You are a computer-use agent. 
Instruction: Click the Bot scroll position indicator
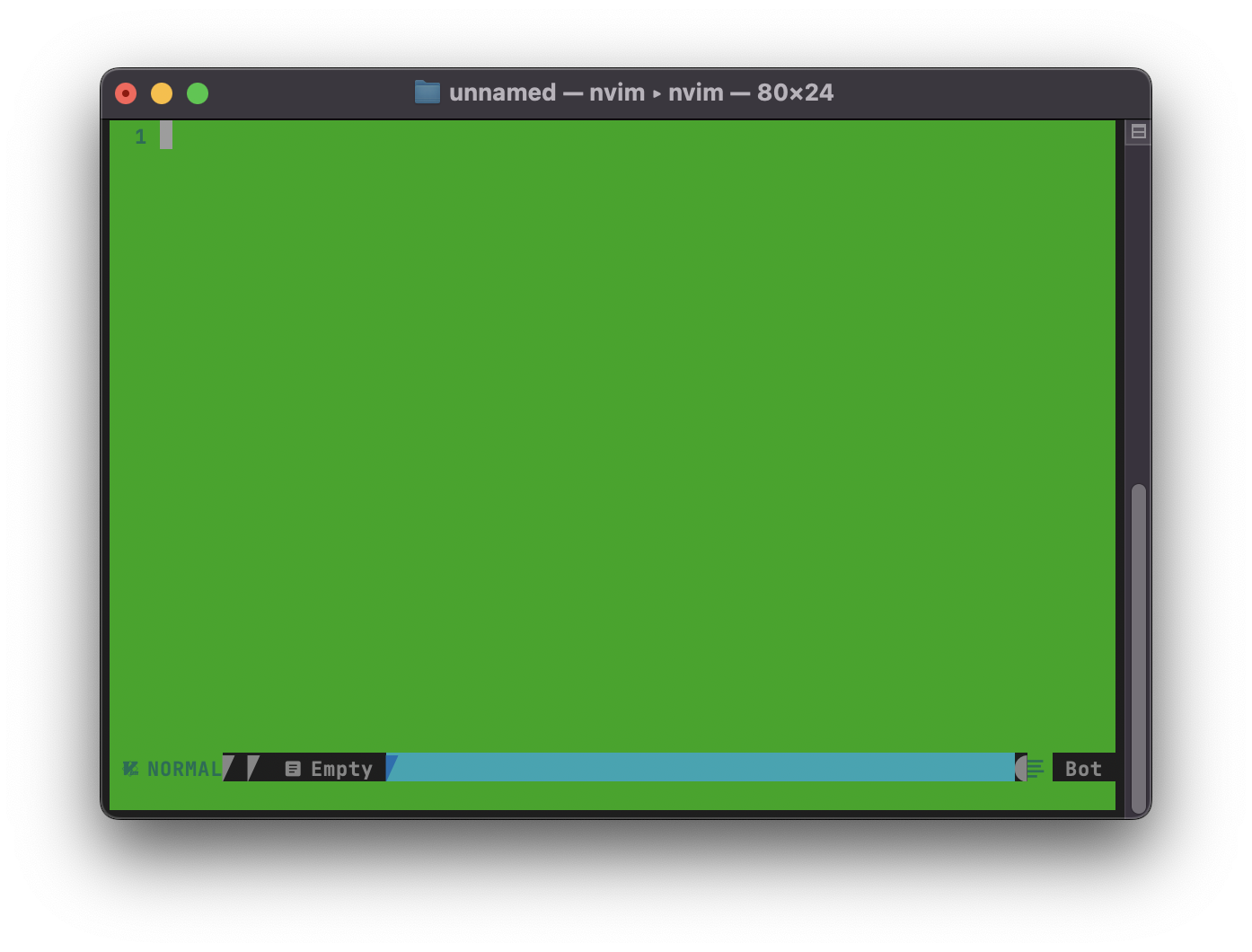pyautogui.click(x=1081, y=769)
